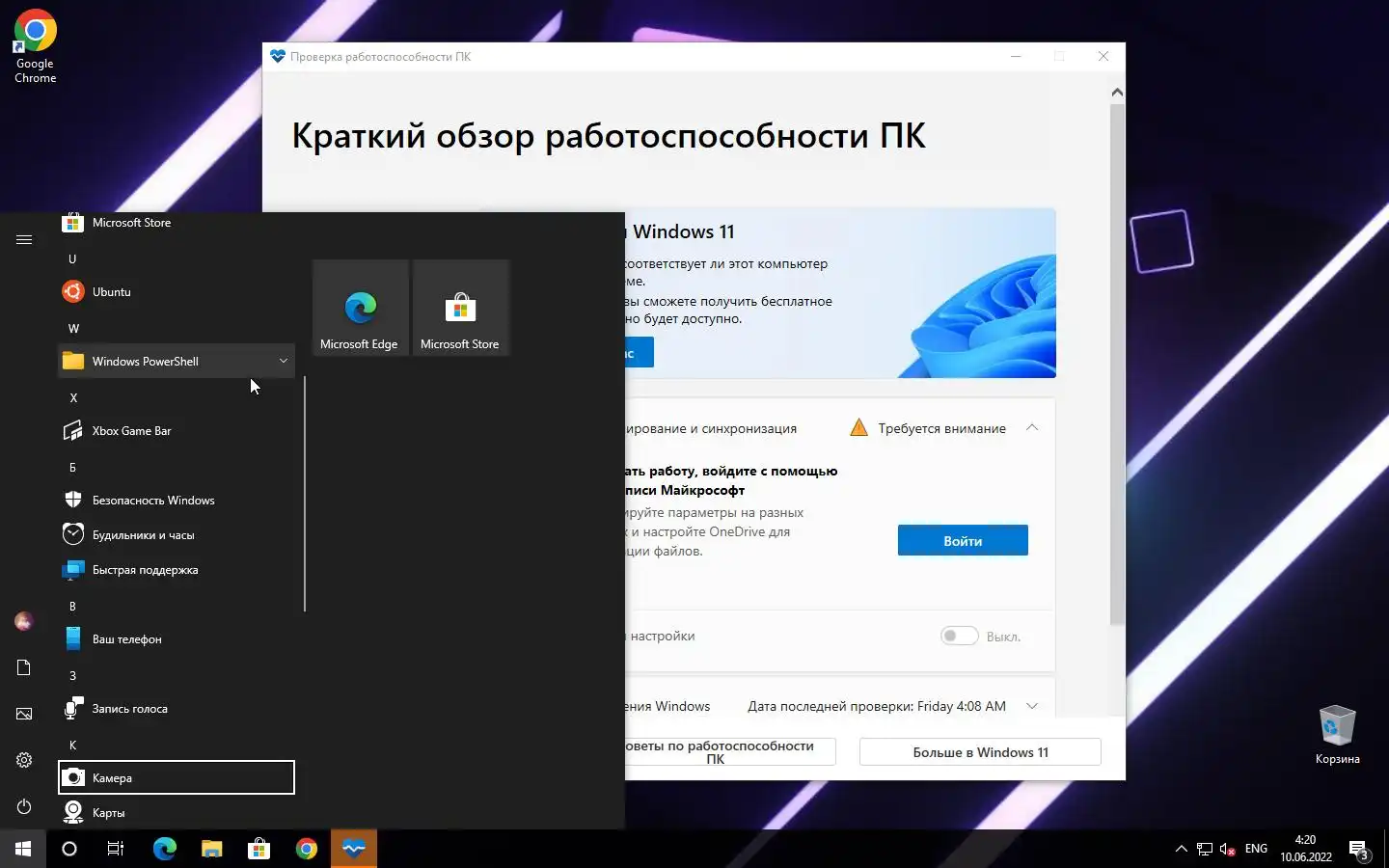Jump to letter W header in app list
Viewport: 1389px width, 868px height.
click(x=73, y=329)
